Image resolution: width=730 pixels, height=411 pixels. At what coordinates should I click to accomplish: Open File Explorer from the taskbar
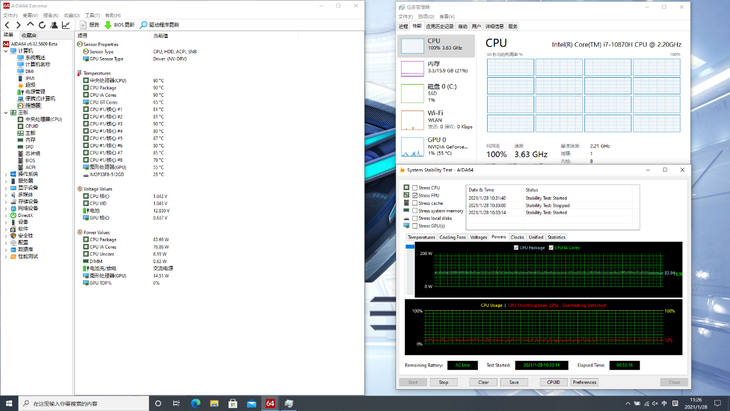[x=214, y=403]
